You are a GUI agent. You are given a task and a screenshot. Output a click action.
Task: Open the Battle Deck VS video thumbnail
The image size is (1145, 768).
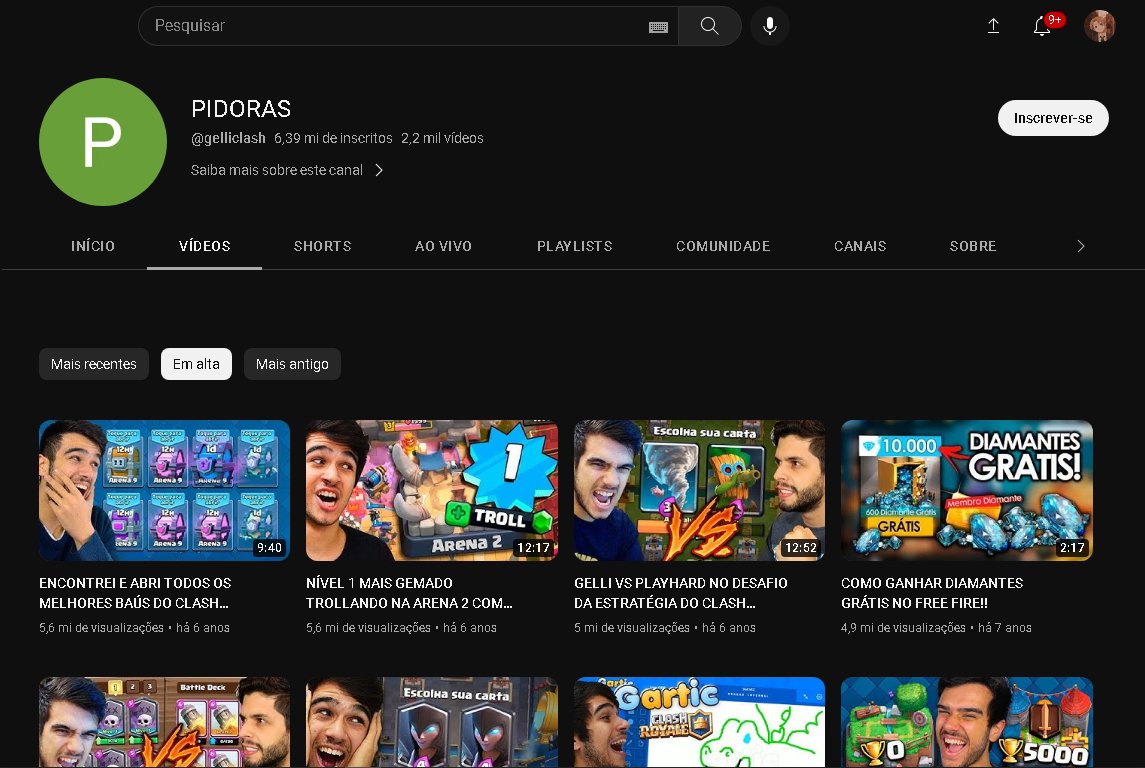click(x=164, y=722)
